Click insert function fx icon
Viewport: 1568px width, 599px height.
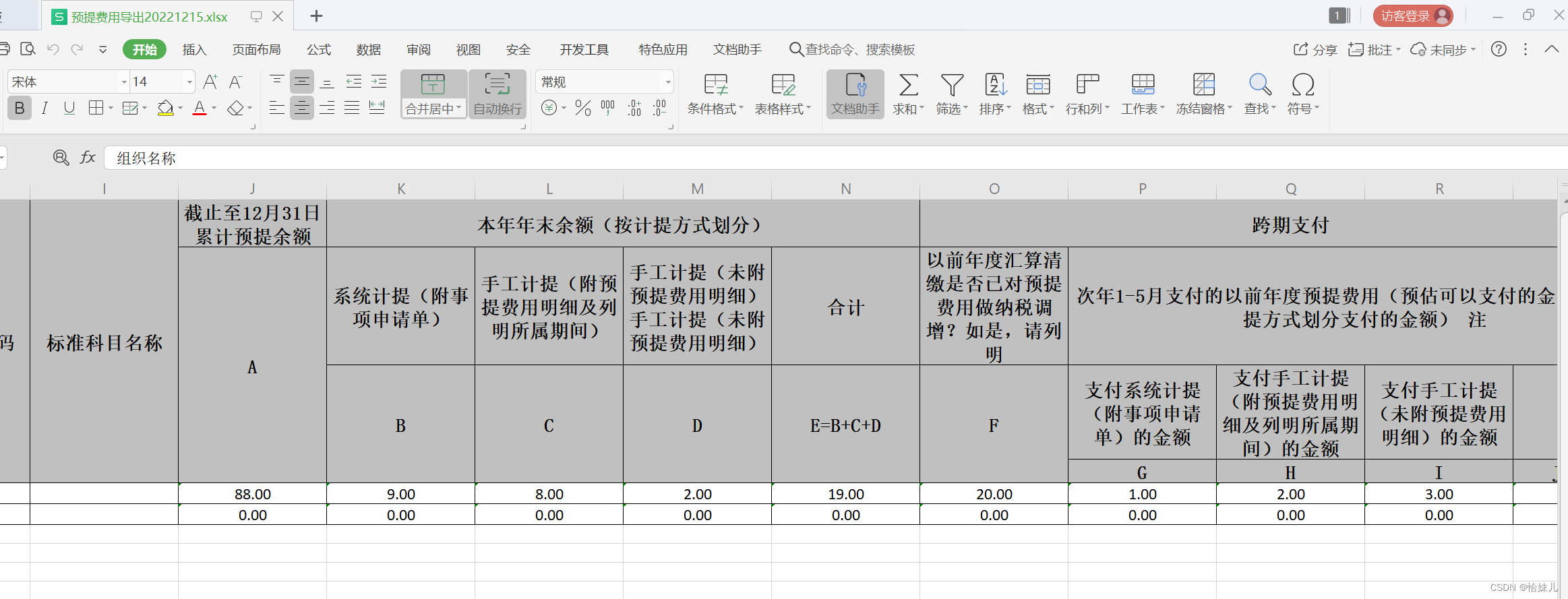click(88, 158)
